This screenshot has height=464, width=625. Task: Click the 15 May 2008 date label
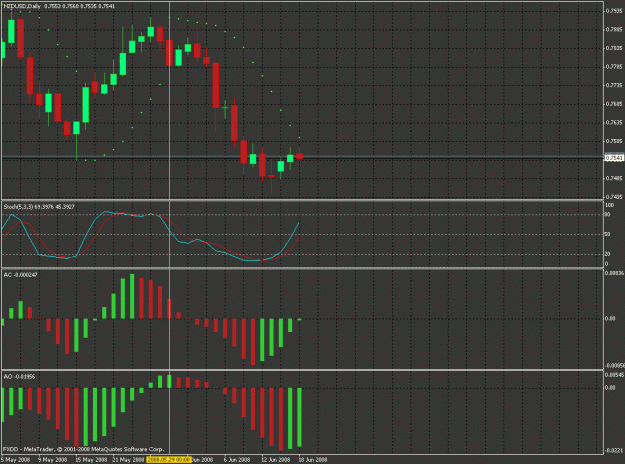point(91,460)
